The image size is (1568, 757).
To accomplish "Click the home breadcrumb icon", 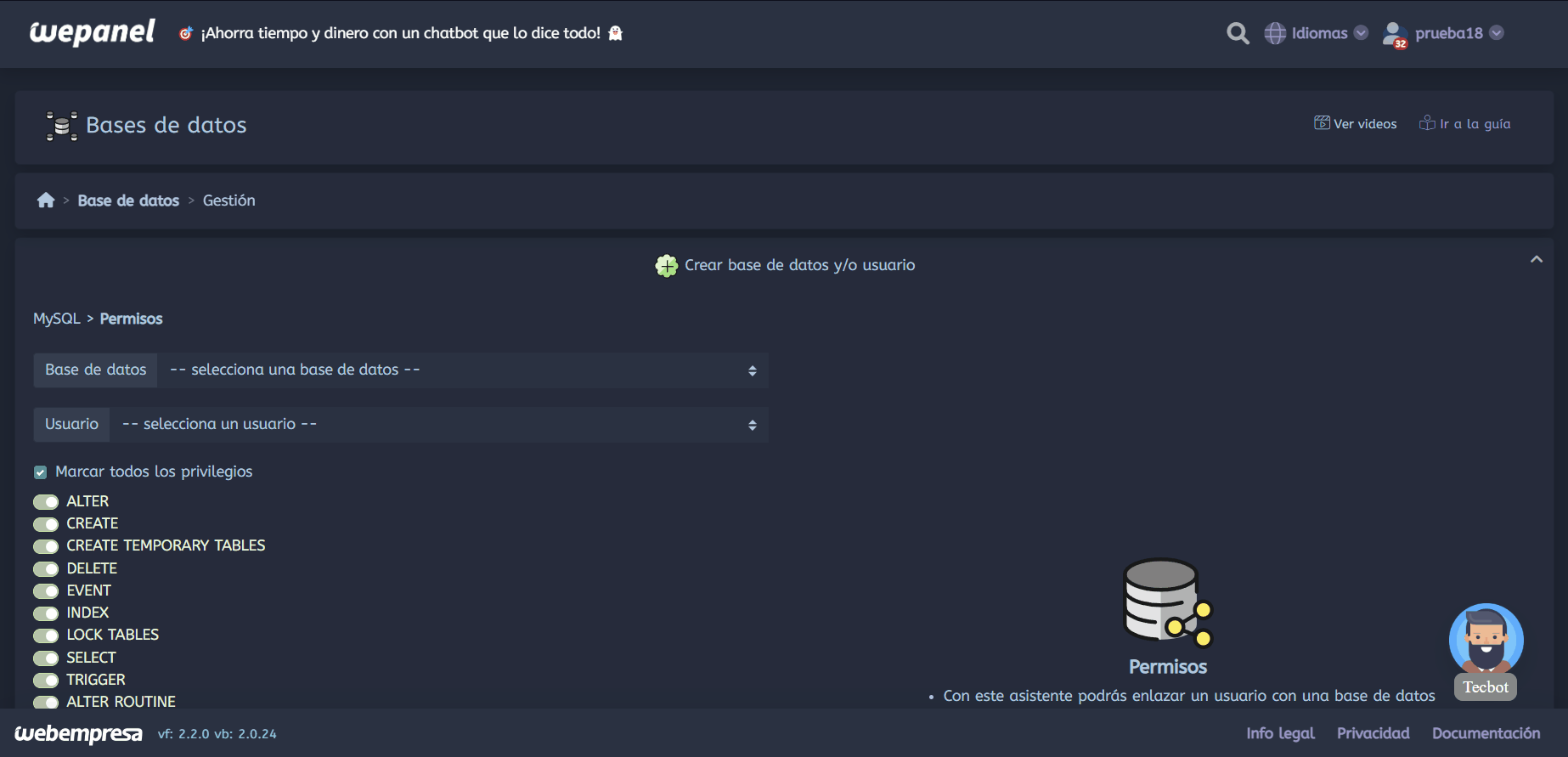I will (x=46, y=201).
